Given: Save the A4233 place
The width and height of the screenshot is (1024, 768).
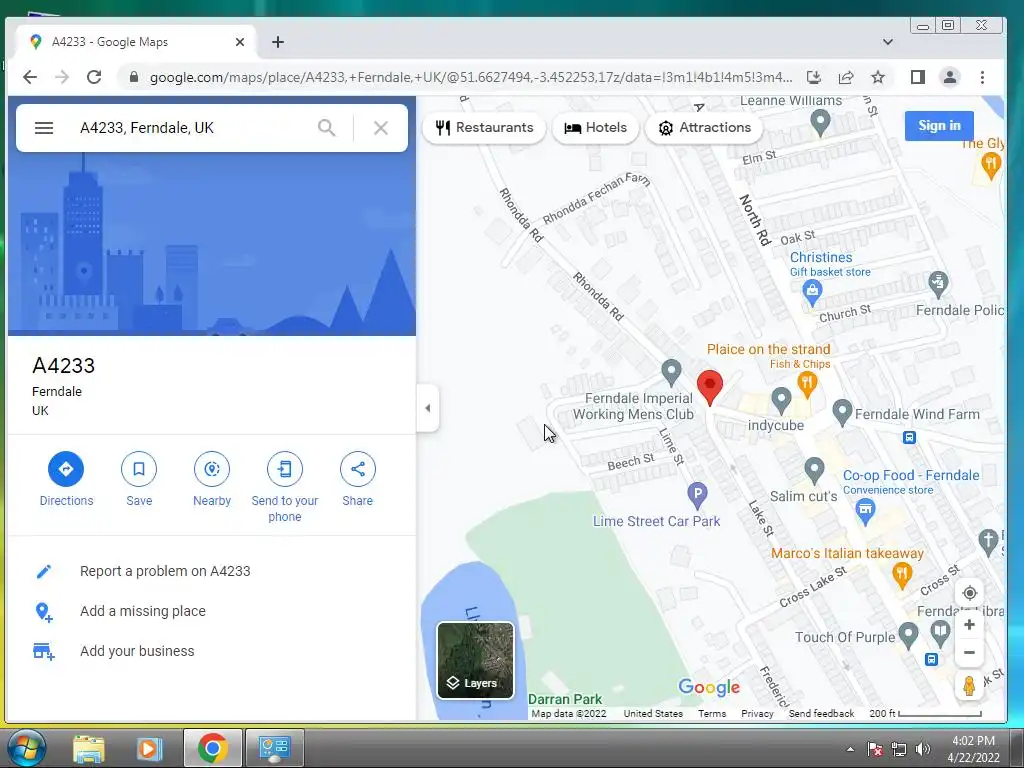Looking at the screenshot, I should (139, 469).
